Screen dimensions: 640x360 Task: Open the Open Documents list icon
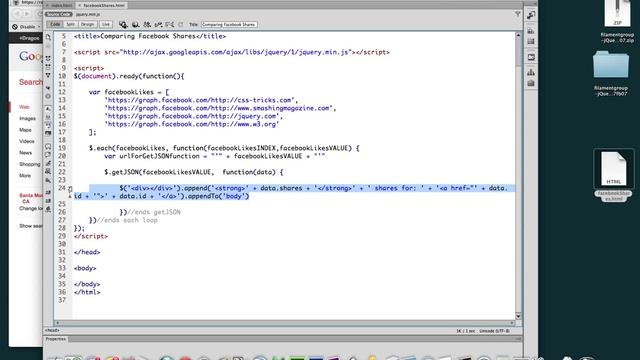pyautogui.click(x=48, y=37)
